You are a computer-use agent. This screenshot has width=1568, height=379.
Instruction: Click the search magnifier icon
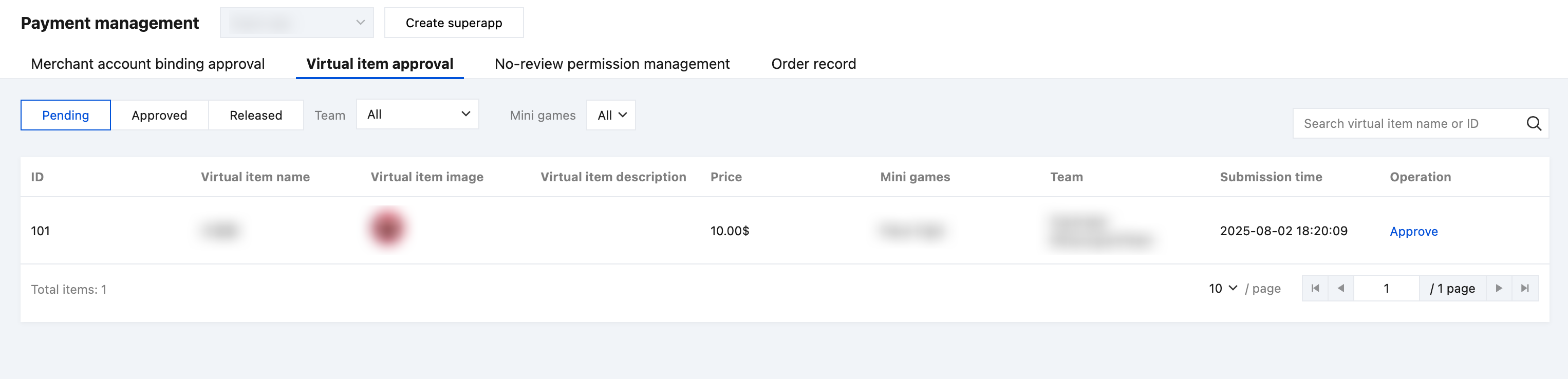click(x=1533, y=123)
